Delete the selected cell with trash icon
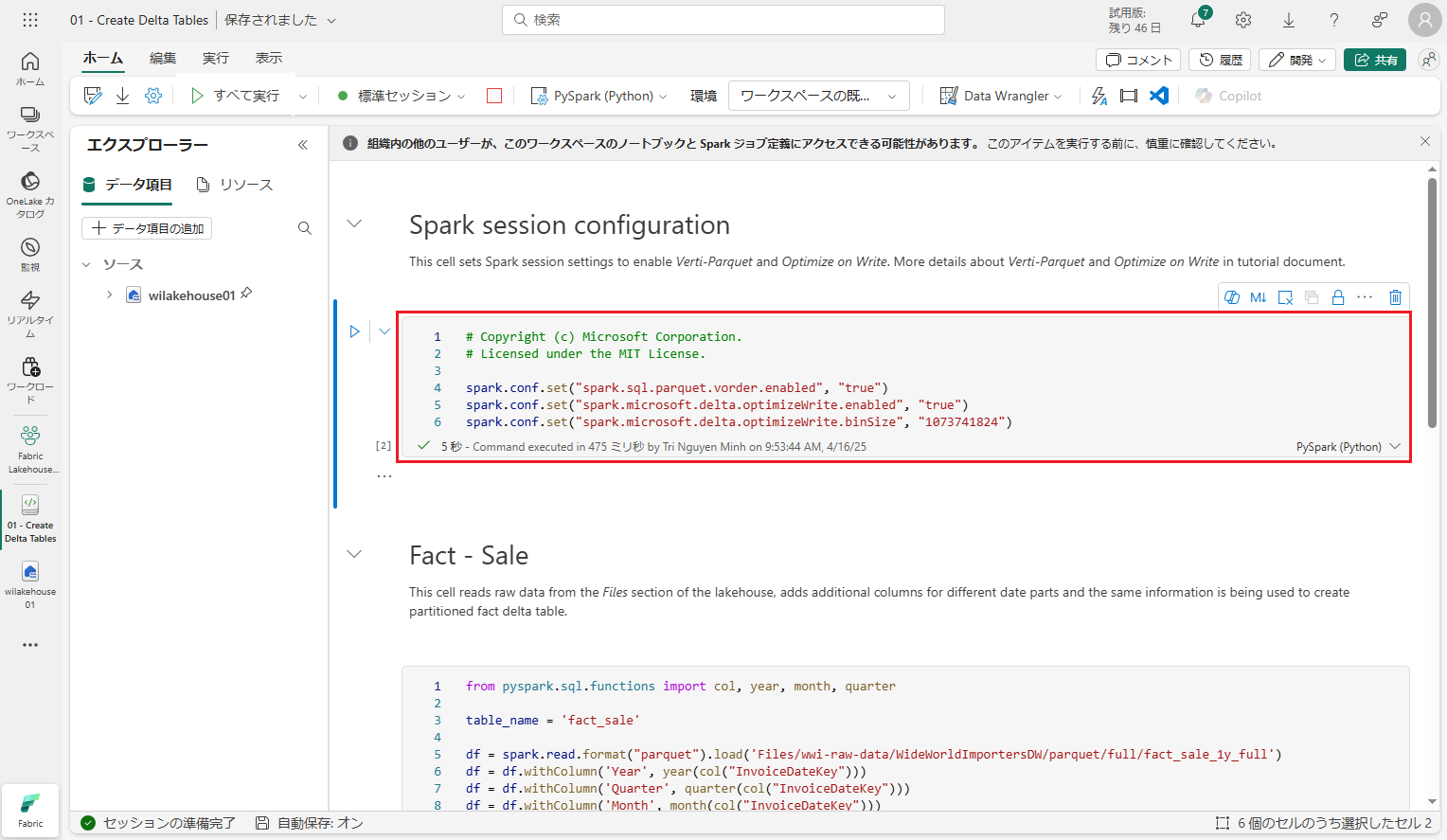This screenshot has height=840, width=1447. point(1395,297)
